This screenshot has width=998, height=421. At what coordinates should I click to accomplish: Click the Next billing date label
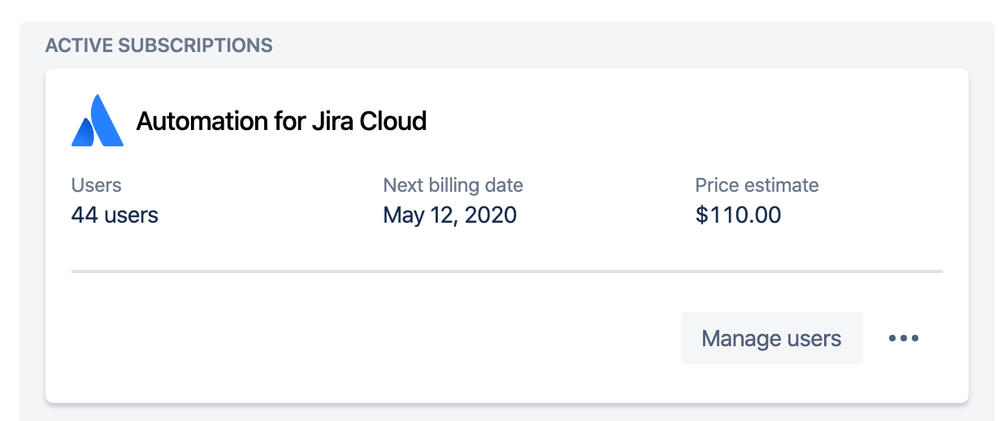click(x=453, y=185)
